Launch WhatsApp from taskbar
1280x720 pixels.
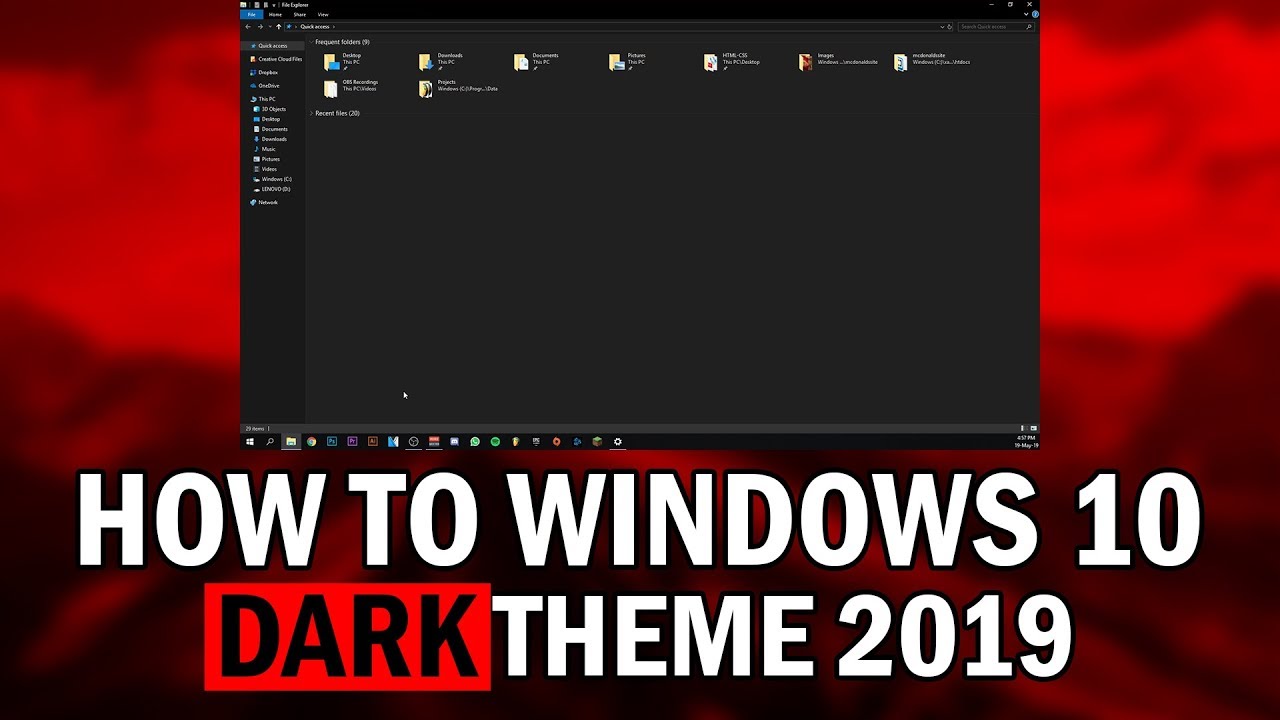click(x=475, y=441)
